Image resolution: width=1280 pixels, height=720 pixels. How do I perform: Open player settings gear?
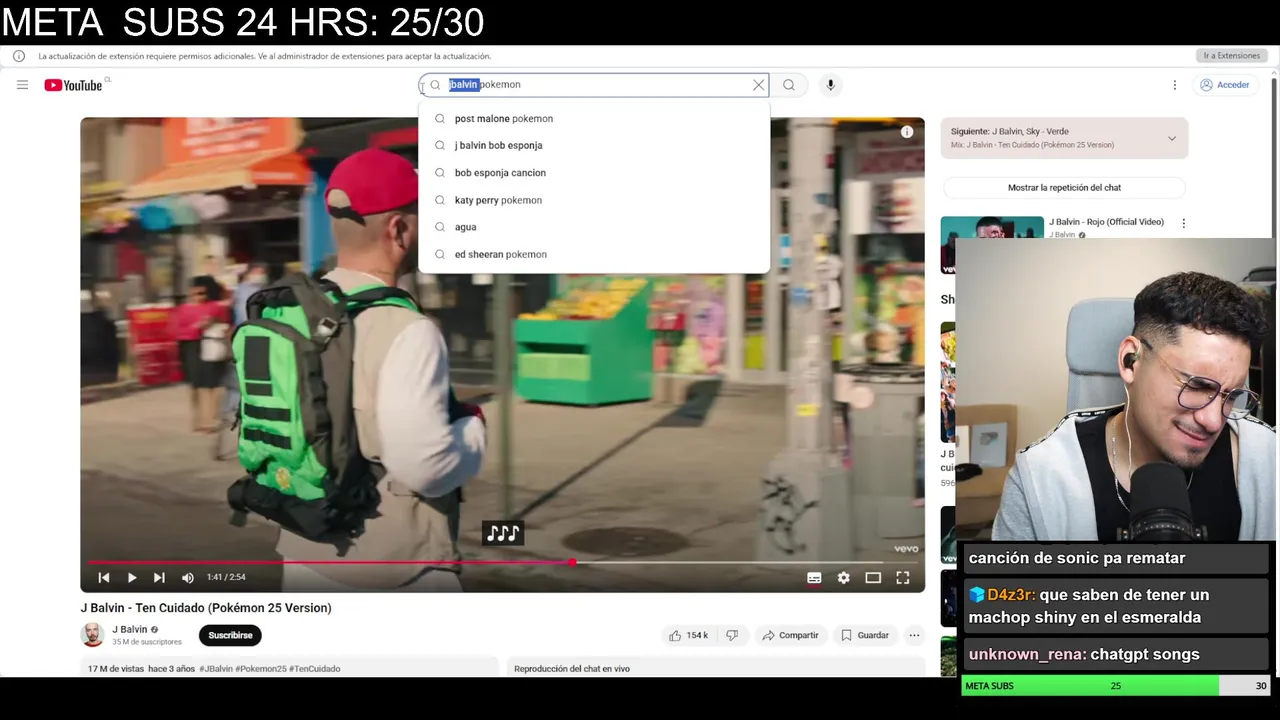coord(843,577)
